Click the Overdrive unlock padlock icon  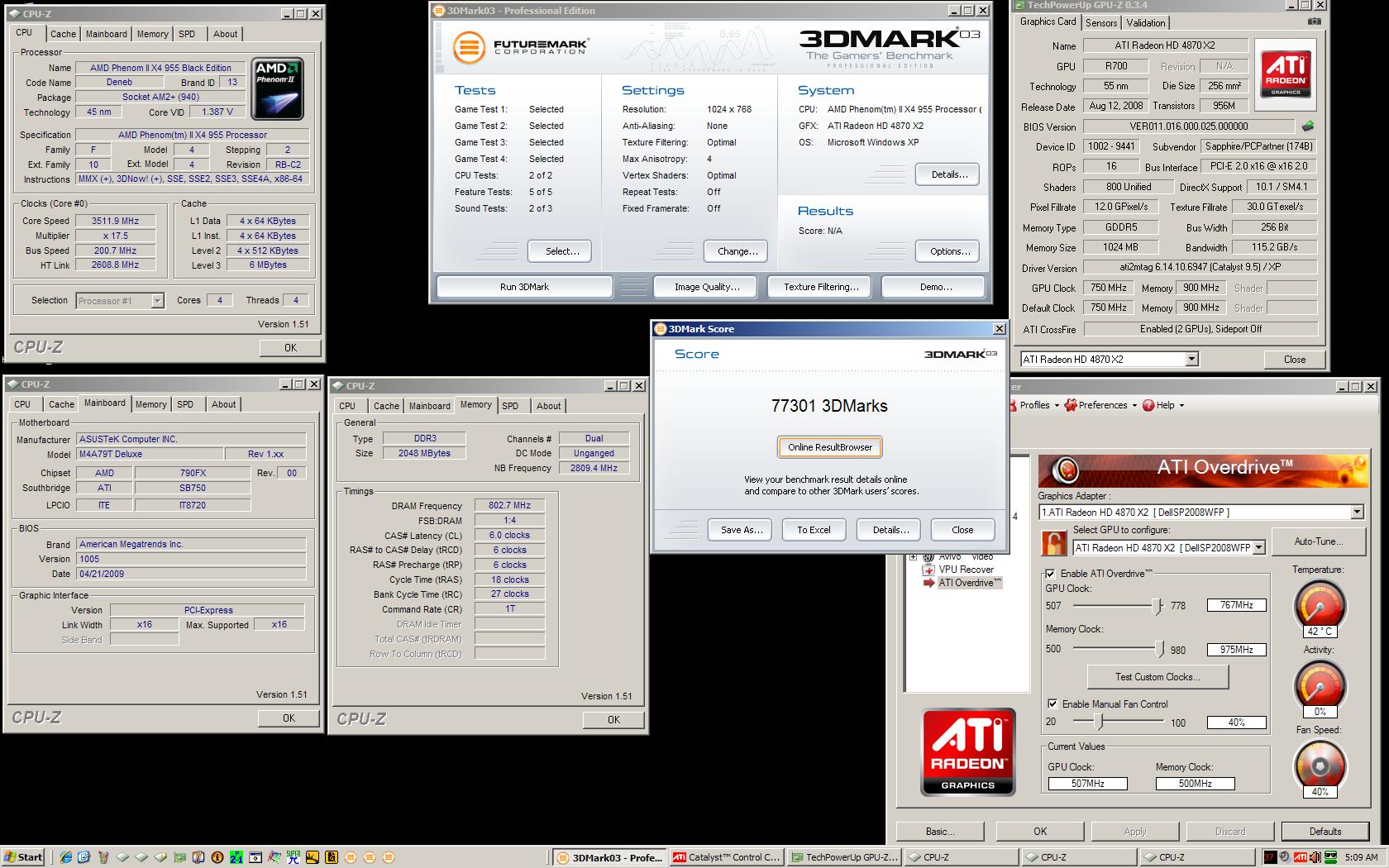(1053, 542)
